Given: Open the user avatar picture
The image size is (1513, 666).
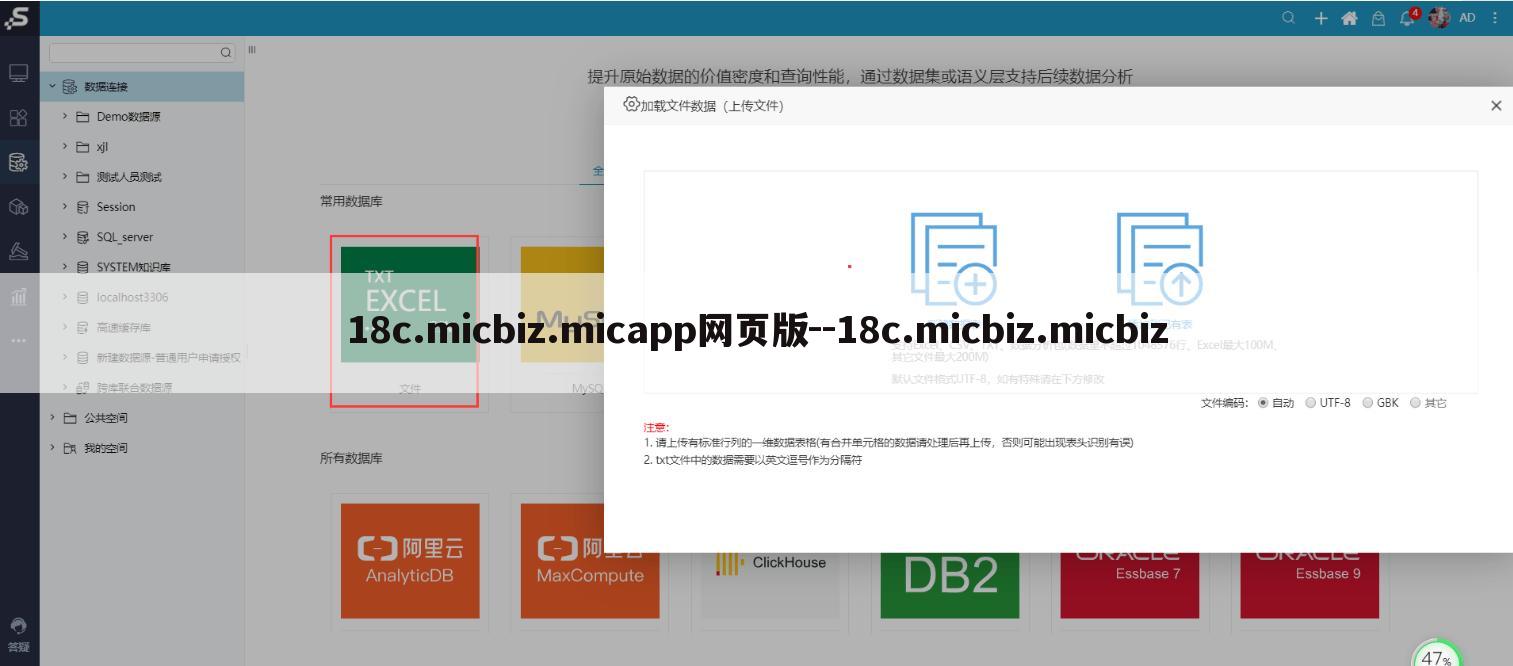Looking at the screenshot, I should [x=1439, y=18].
